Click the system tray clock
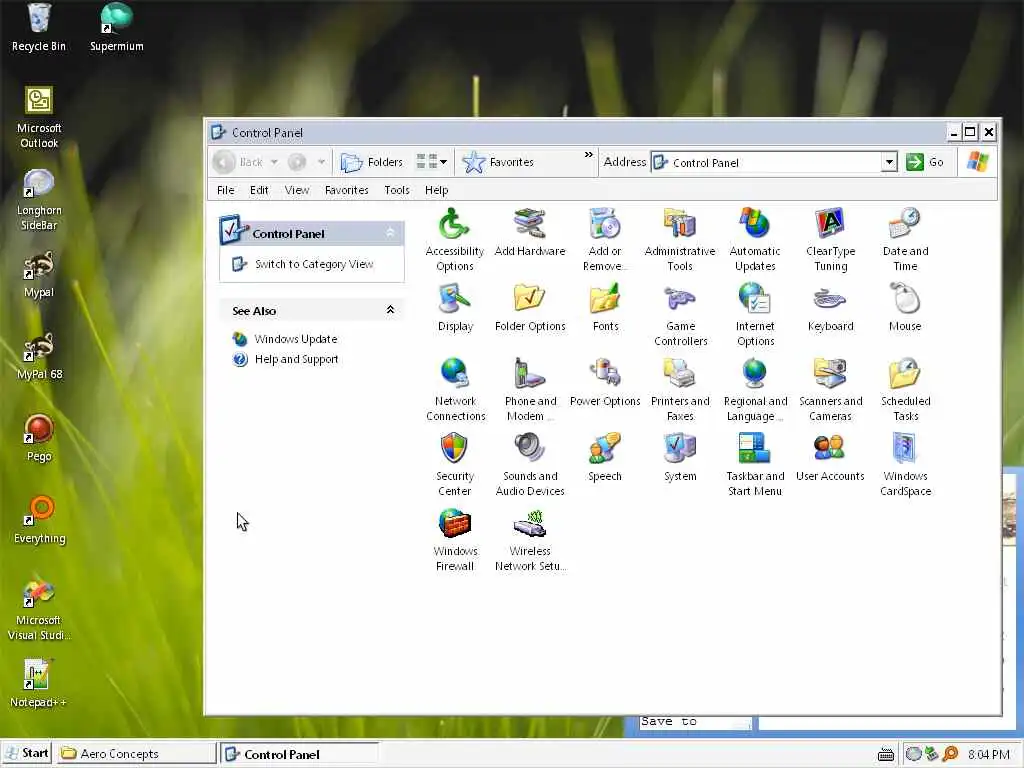The height and width of the screenshot is (768, 1024). 988,754
